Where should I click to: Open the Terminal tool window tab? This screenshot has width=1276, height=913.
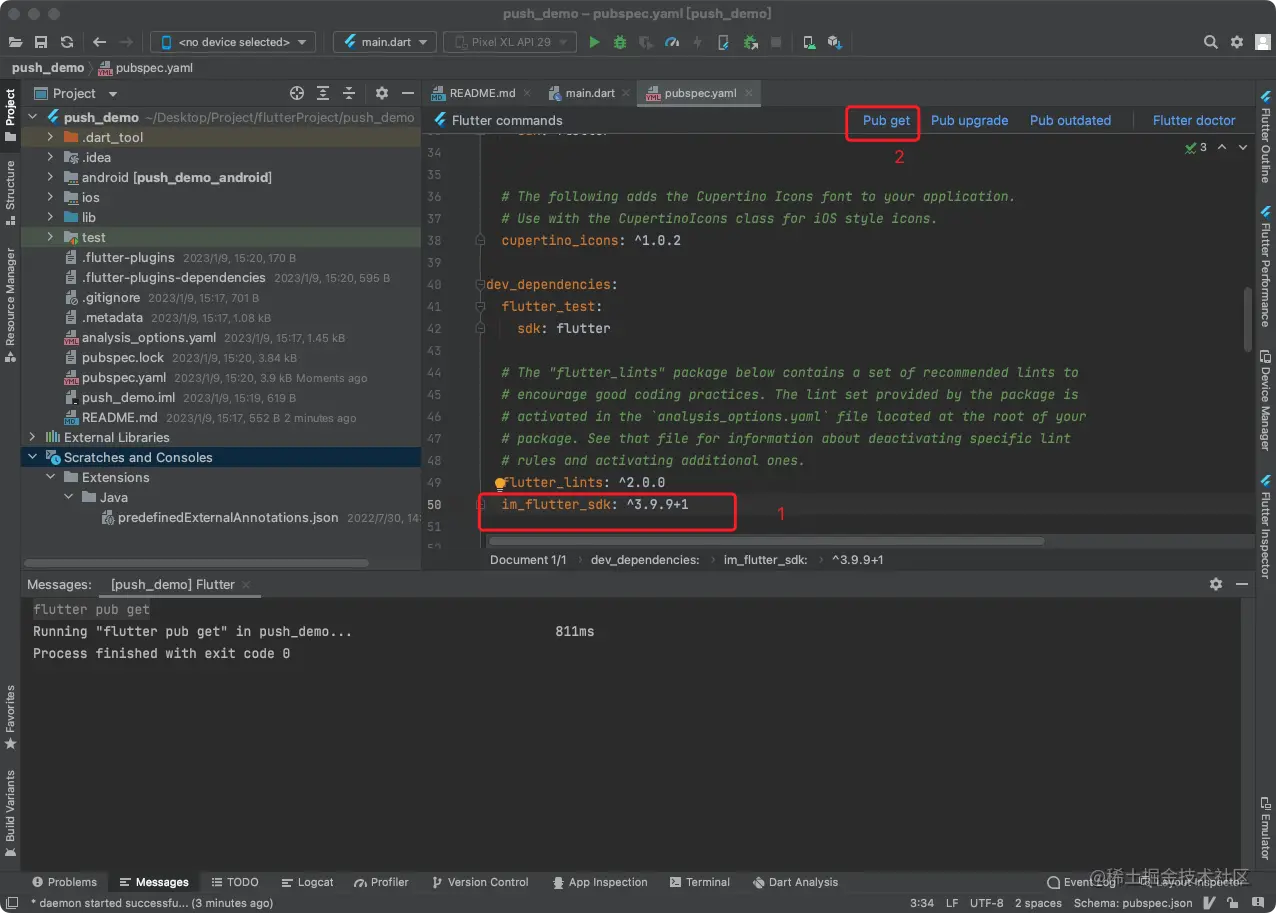(700, 882)
